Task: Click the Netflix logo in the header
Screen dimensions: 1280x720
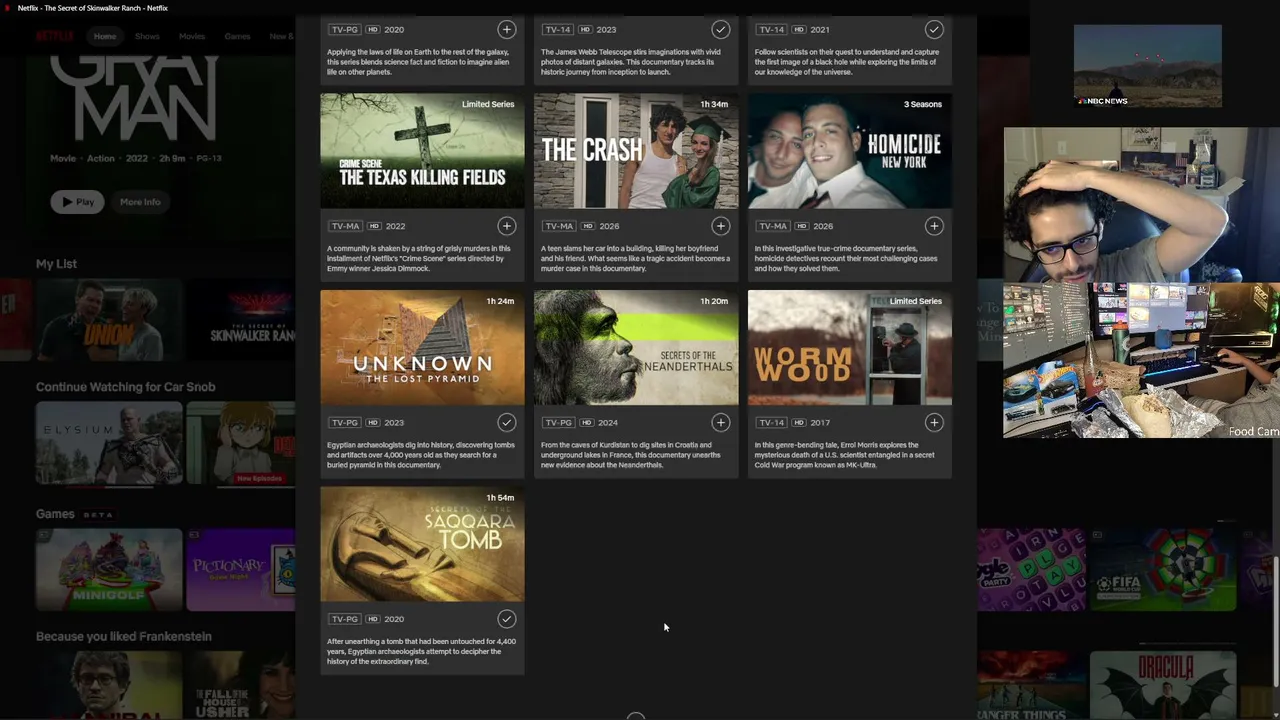Action: (55, 36)
